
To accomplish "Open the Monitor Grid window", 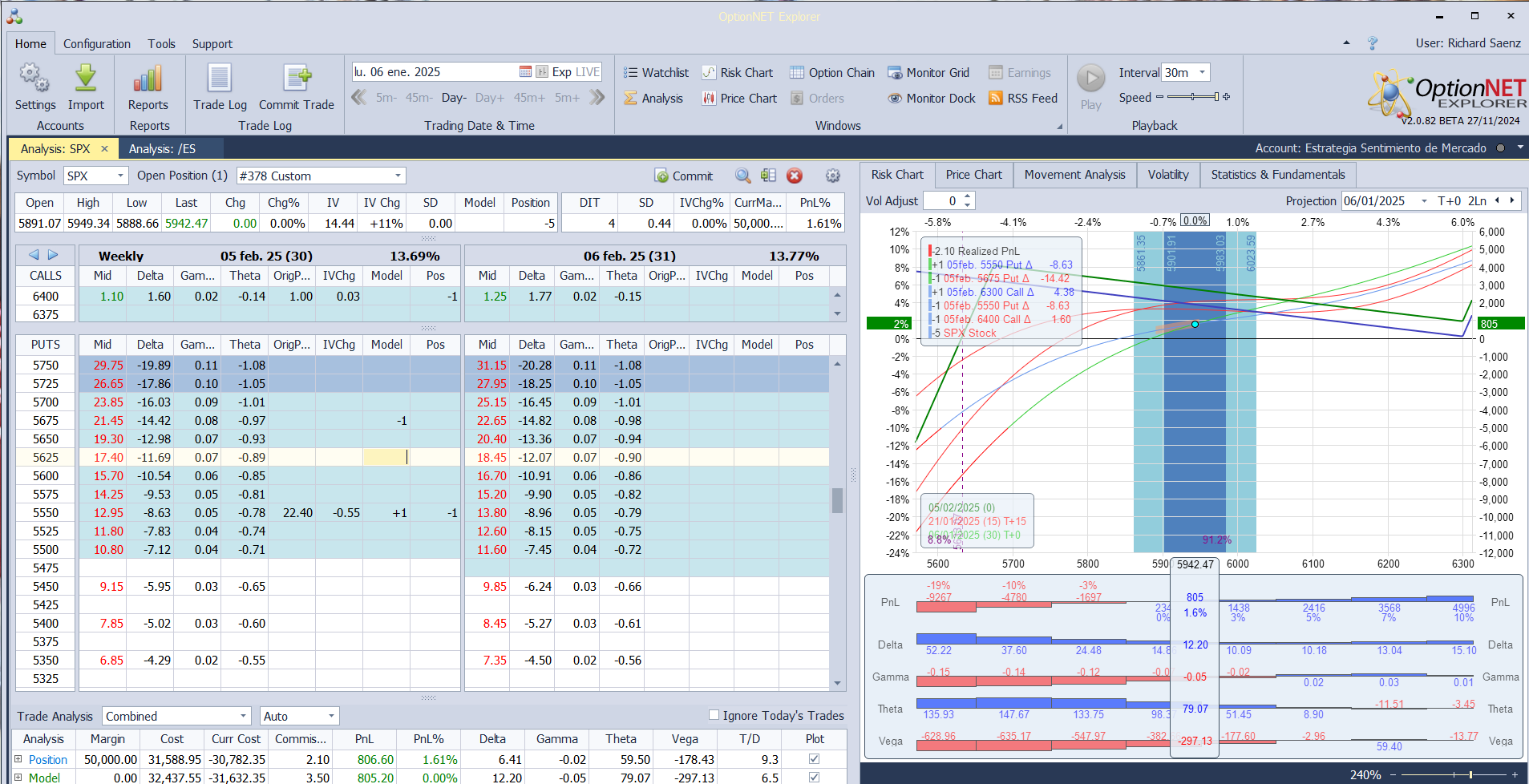I will [928, 72].
